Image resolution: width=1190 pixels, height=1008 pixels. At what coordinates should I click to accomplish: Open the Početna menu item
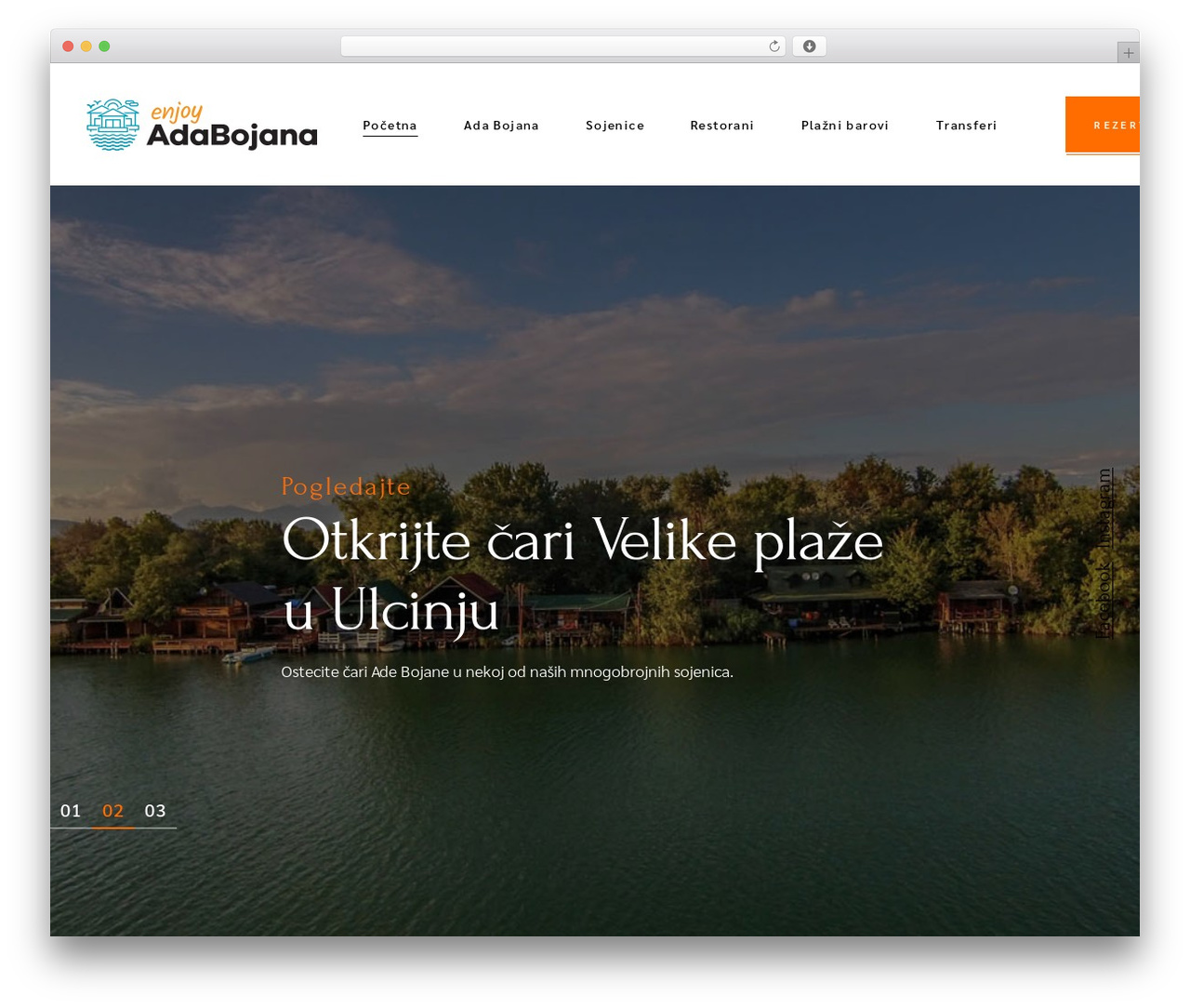(x=390, y=126)
